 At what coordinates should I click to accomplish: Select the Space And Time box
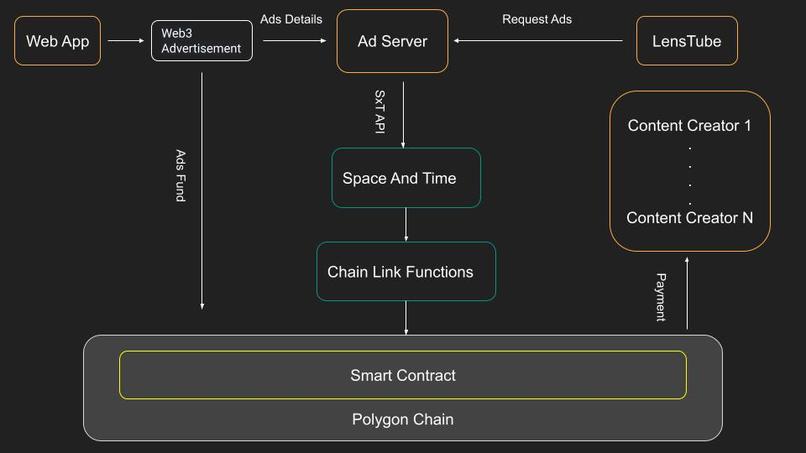tap(406, 178)
